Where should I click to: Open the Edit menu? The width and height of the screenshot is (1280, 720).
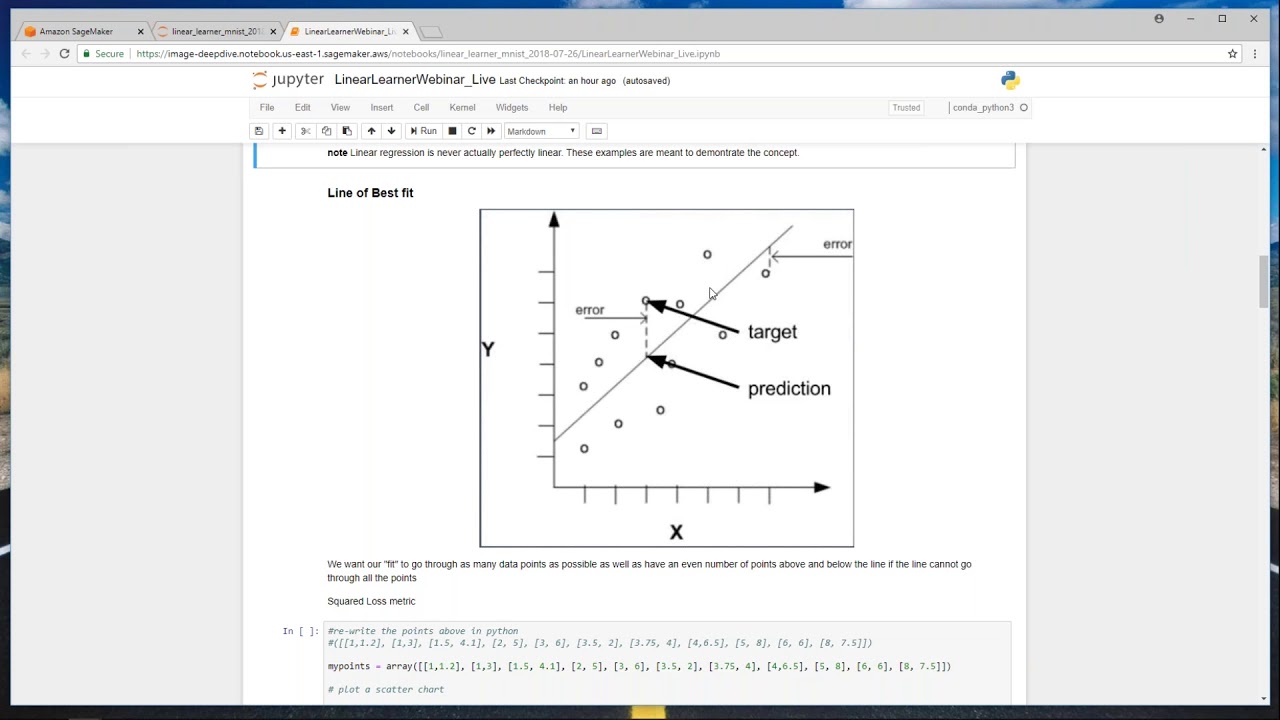(303, 107)
